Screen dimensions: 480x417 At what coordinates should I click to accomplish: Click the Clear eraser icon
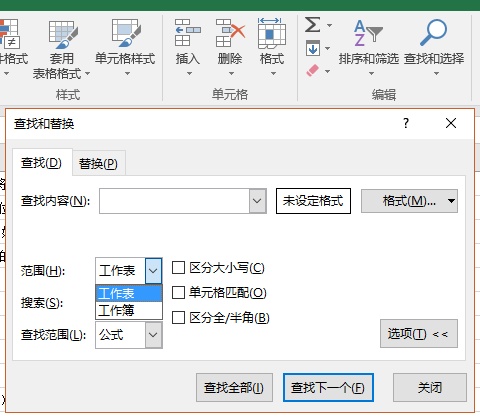click(313, 71)
